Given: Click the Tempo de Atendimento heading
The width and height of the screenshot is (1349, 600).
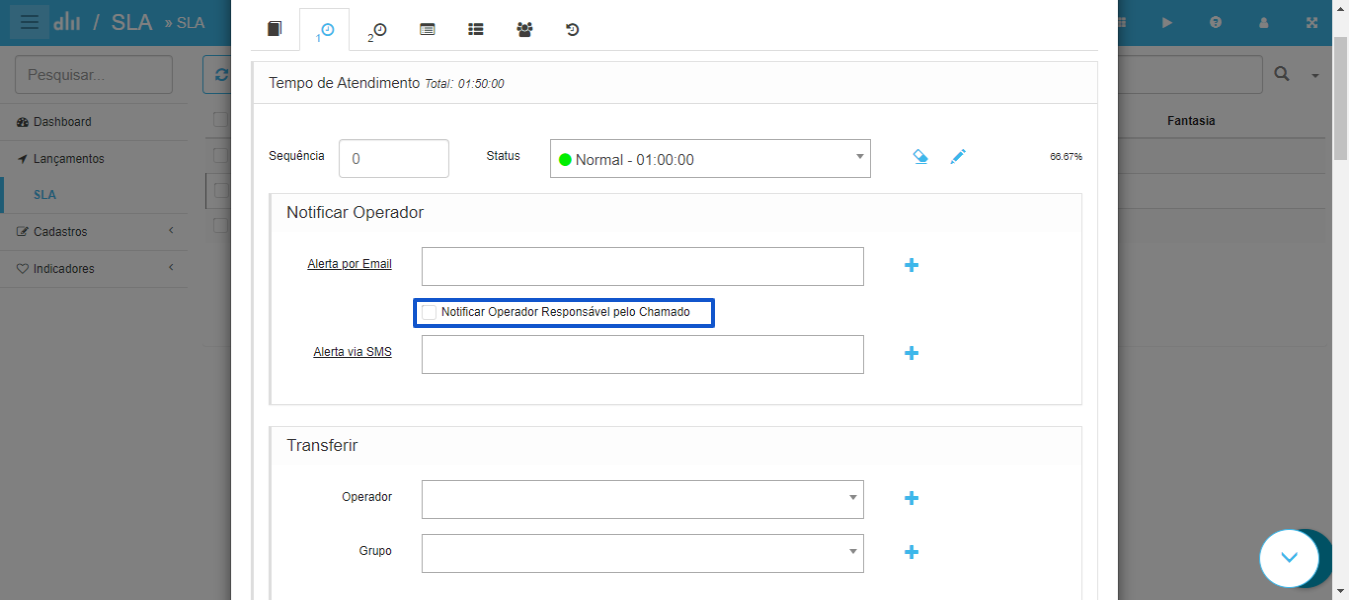Looking at the screenshot, I should click(344, 83).
